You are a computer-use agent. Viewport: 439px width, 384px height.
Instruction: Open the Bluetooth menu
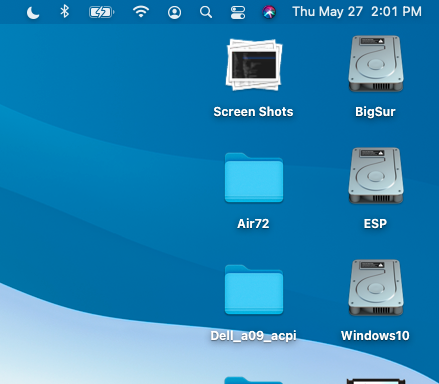tap(65, 12)
